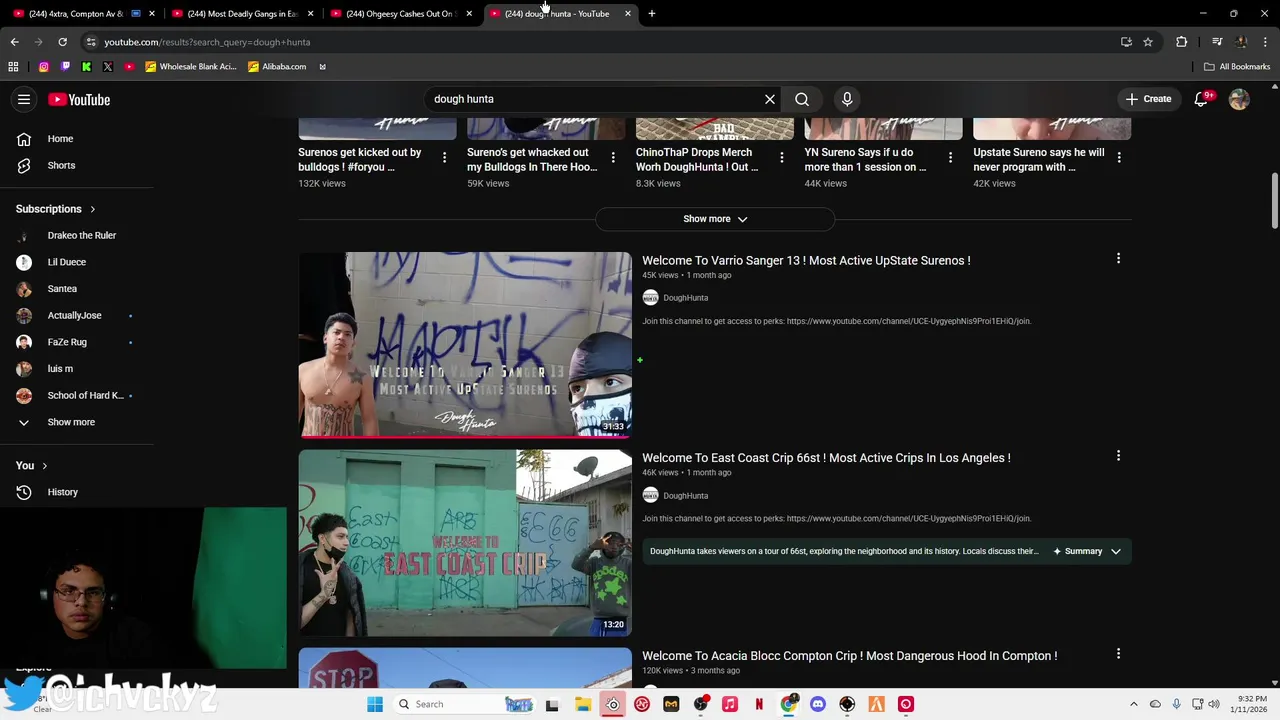Open options menu for Acacia Blocc Compton Crip video
Image resolution: width=1280 pixels, height=720 pixels.
(1118, 654)
